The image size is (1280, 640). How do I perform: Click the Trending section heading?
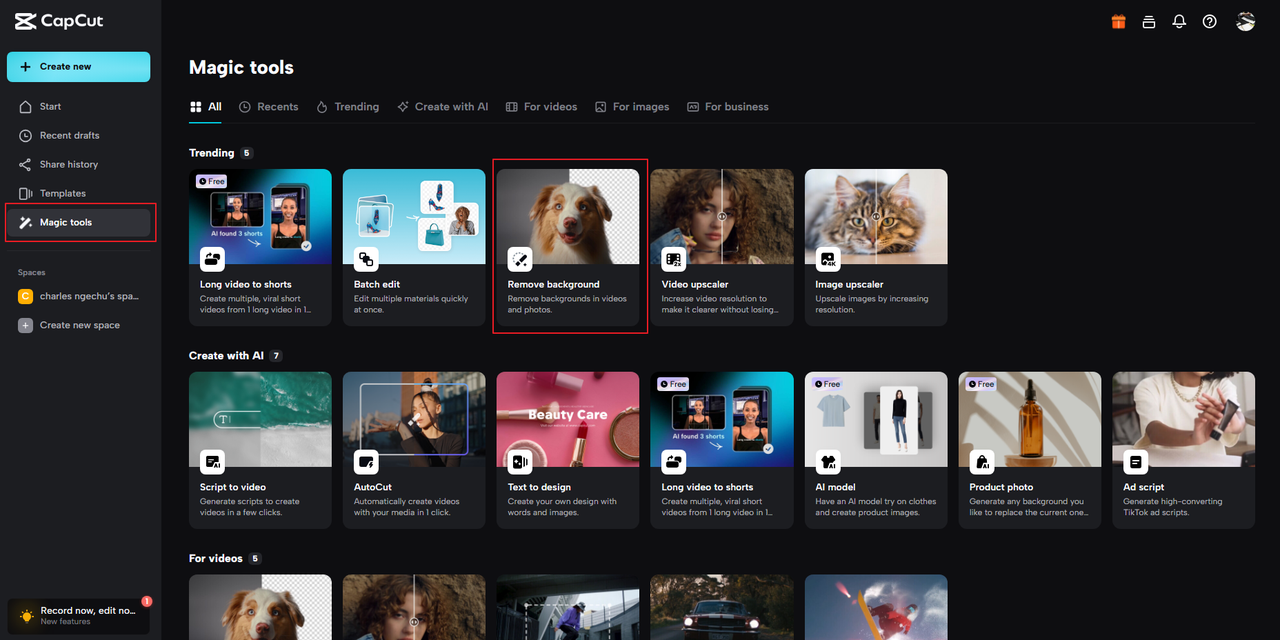[x=211, y=153]
